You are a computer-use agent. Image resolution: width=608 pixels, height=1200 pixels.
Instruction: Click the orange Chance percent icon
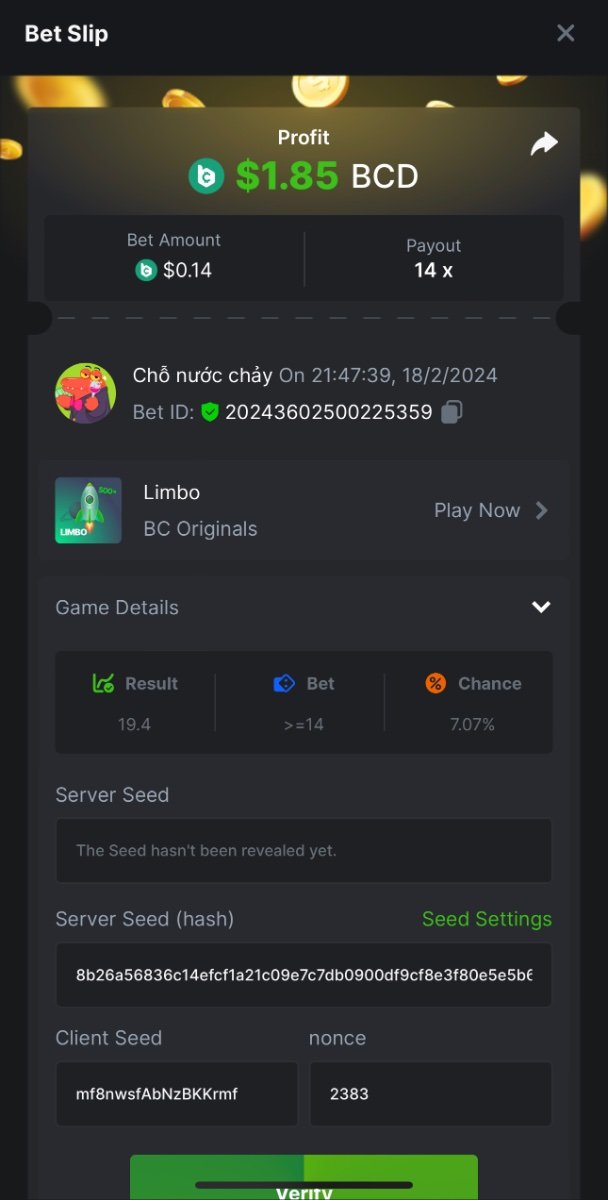click(435, 684)
